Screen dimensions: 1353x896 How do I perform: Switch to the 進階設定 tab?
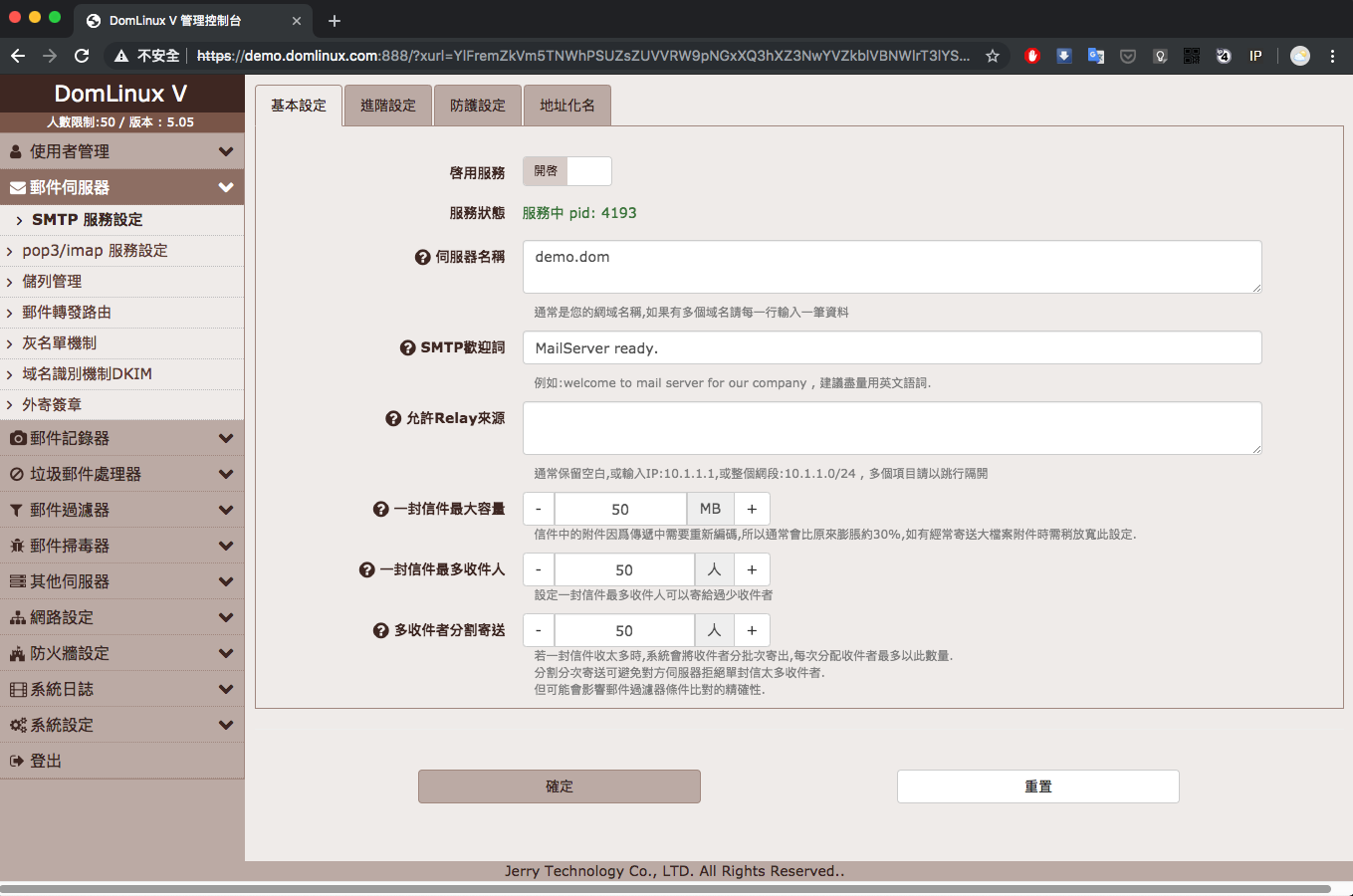pyautogui.click(x=388, y=106)
